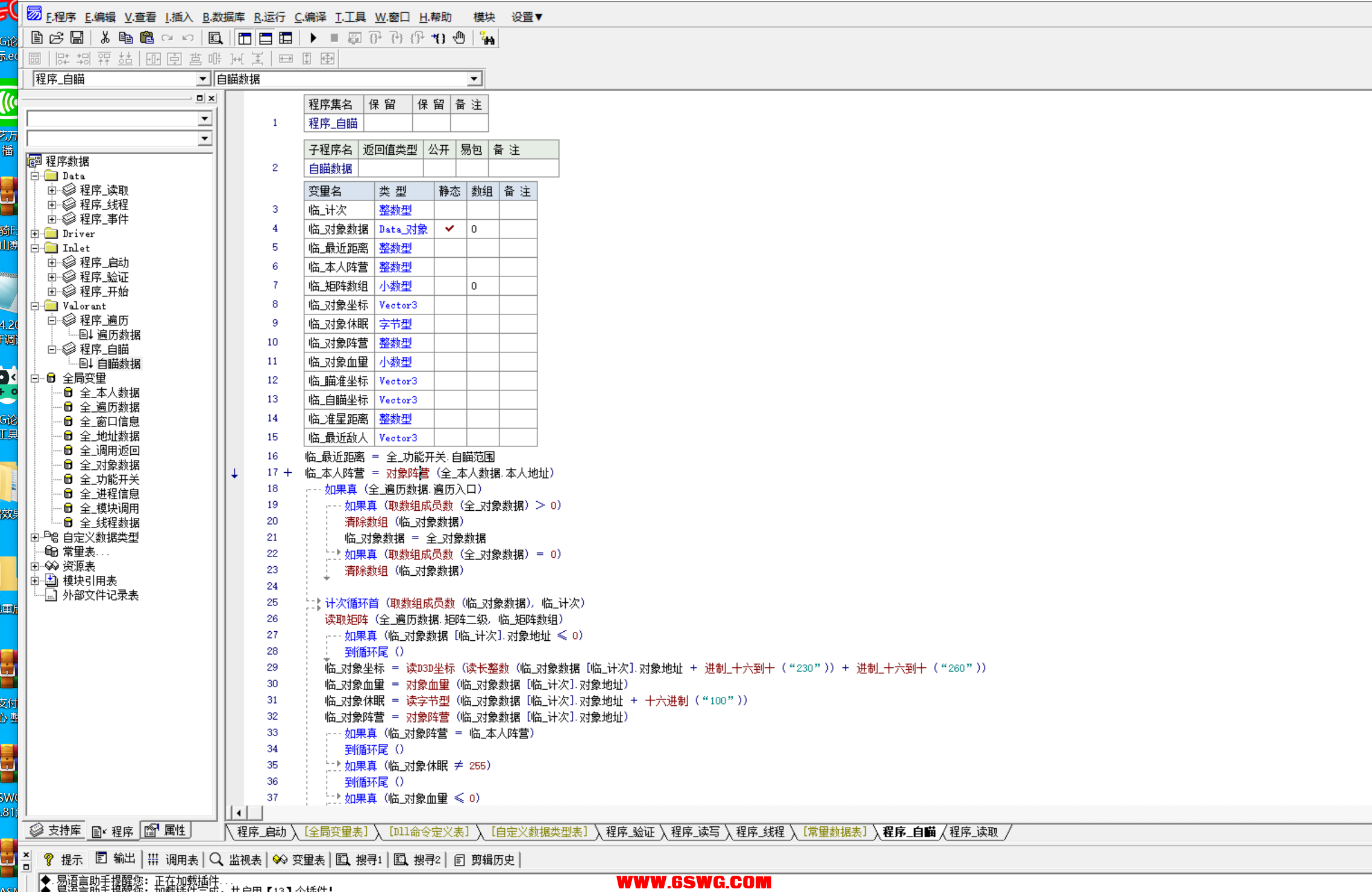Open the 自瞄数据 subroutine dropdown
The height and width of the screenshot is (892, 1372).
pos(474,79)
